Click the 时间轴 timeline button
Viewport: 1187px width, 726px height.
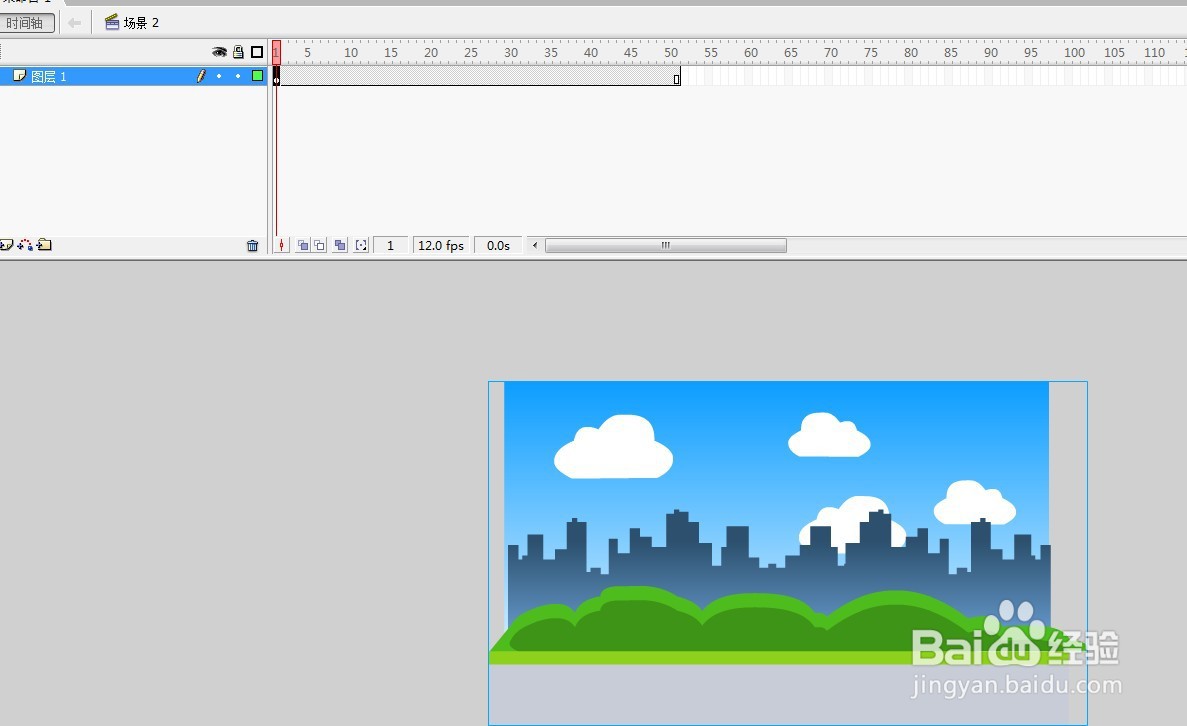click(x=26, y=23)
